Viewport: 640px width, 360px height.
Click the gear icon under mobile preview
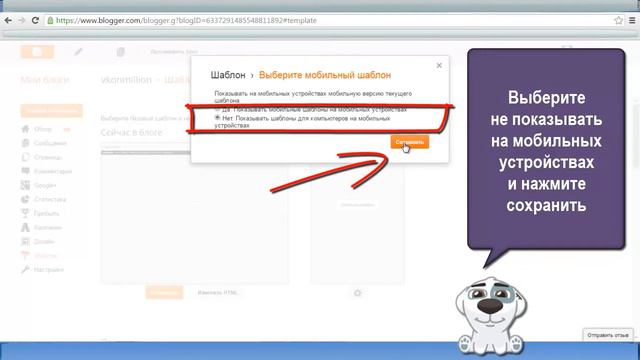pos(358,293)
